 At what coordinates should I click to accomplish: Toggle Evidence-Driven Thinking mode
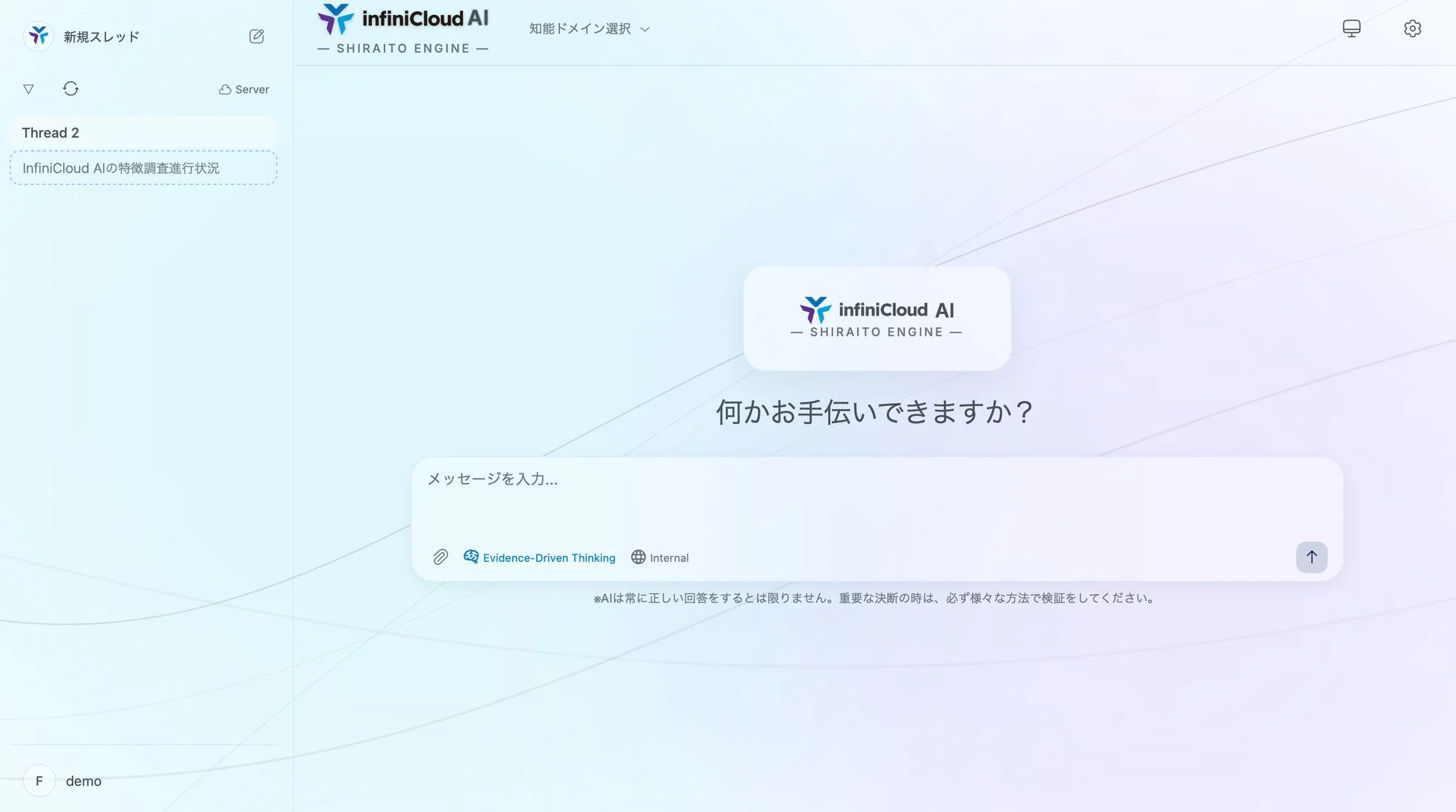coord(539,558)
